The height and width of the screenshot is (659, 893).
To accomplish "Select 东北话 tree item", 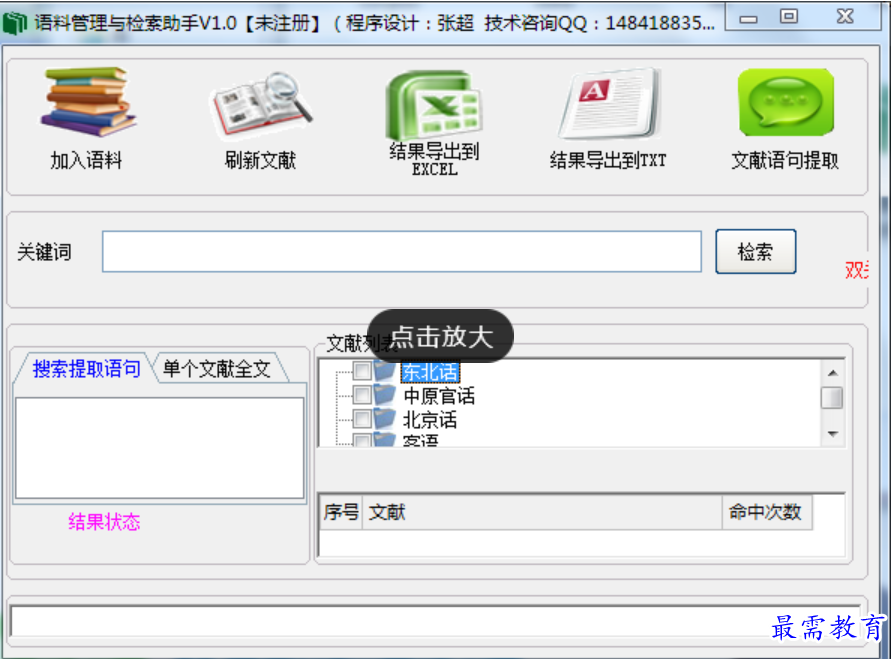I will coord(430,372).
